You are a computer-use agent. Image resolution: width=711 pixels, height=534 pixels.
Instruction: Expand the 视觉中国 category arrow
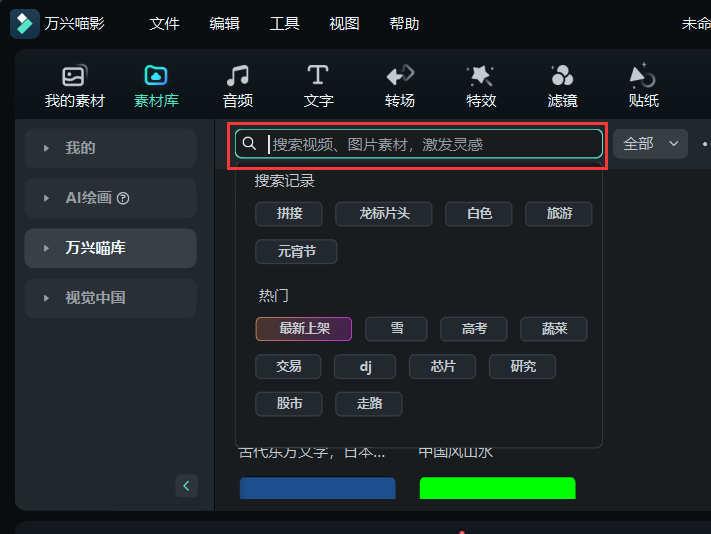[46, 298]
